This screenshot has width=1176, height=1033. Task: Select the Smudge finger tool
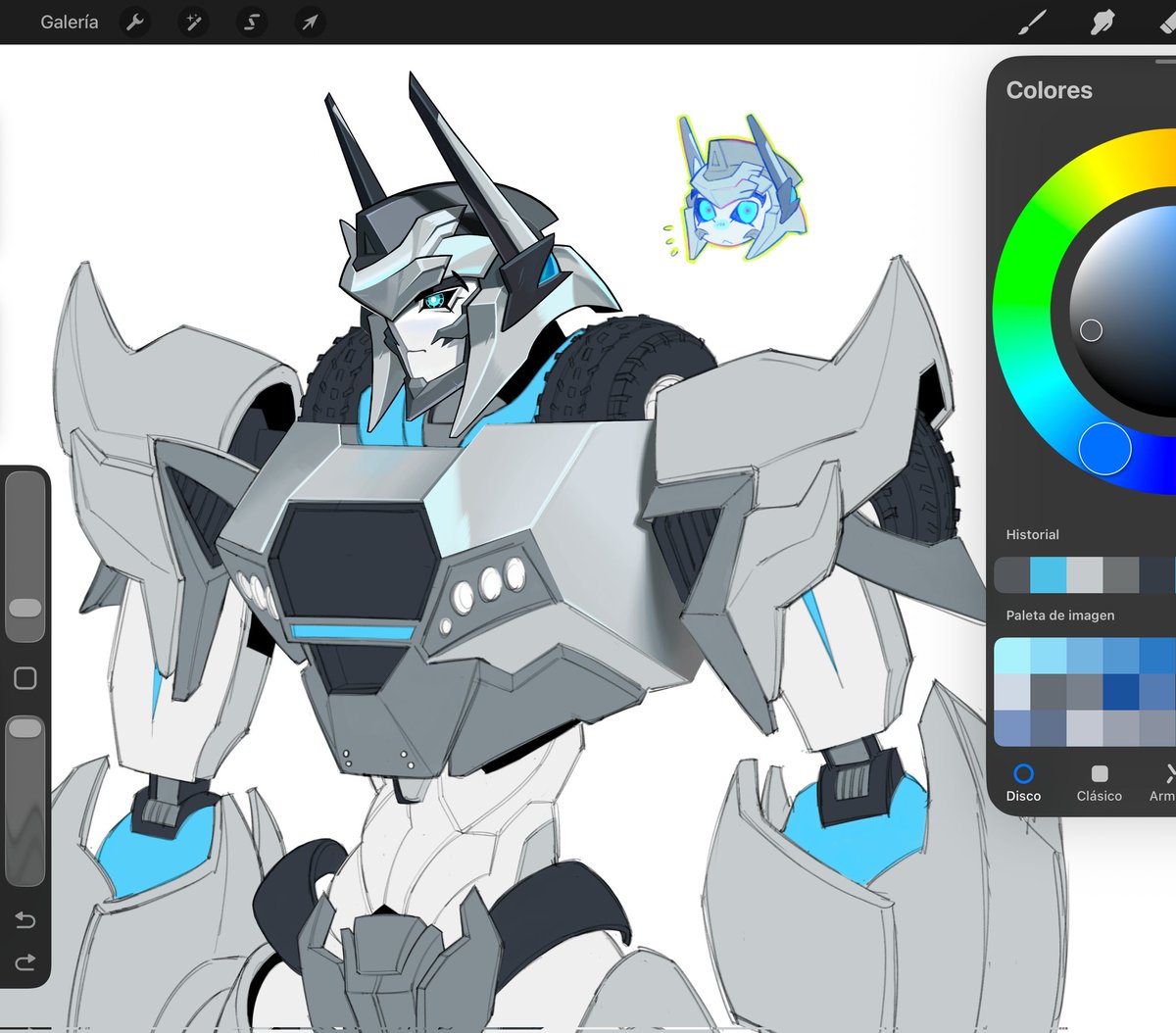click(x=1102, y=22)
